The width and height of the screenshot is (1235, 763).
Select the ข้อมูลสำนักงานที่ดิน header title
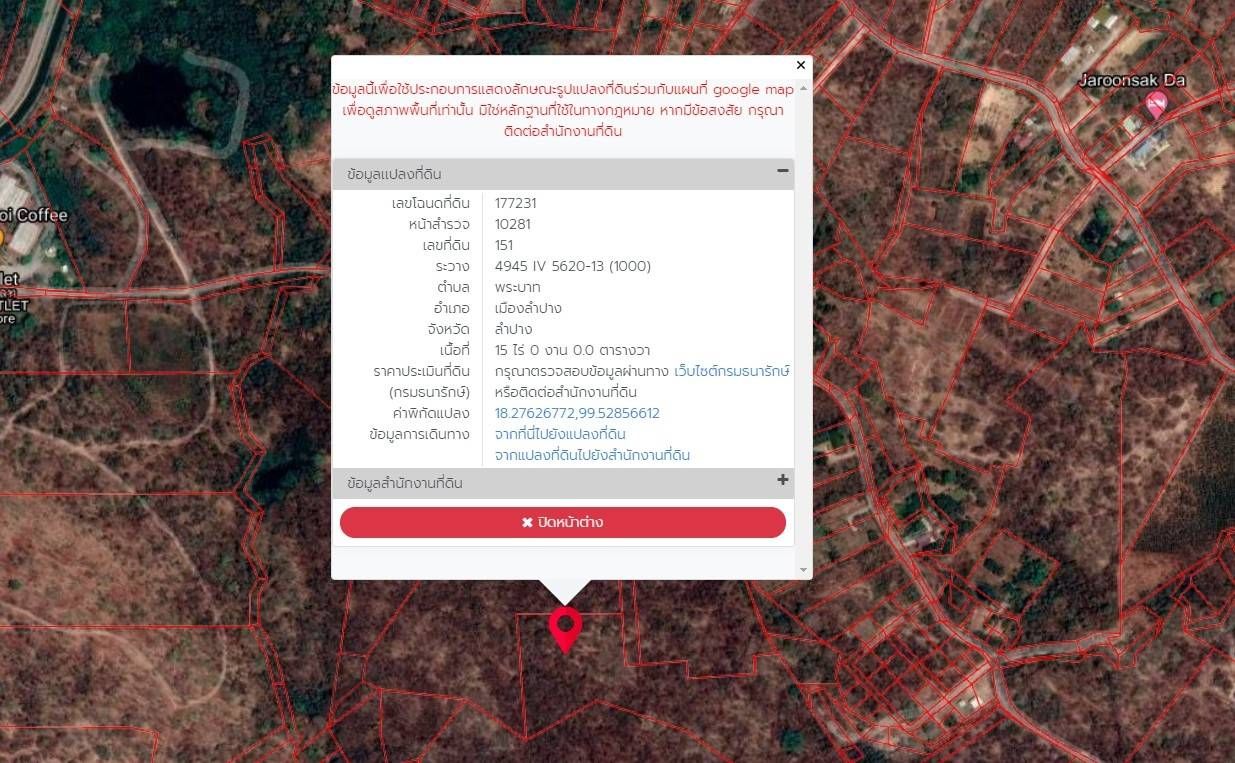pyautogui.click(x=405, y=483)
